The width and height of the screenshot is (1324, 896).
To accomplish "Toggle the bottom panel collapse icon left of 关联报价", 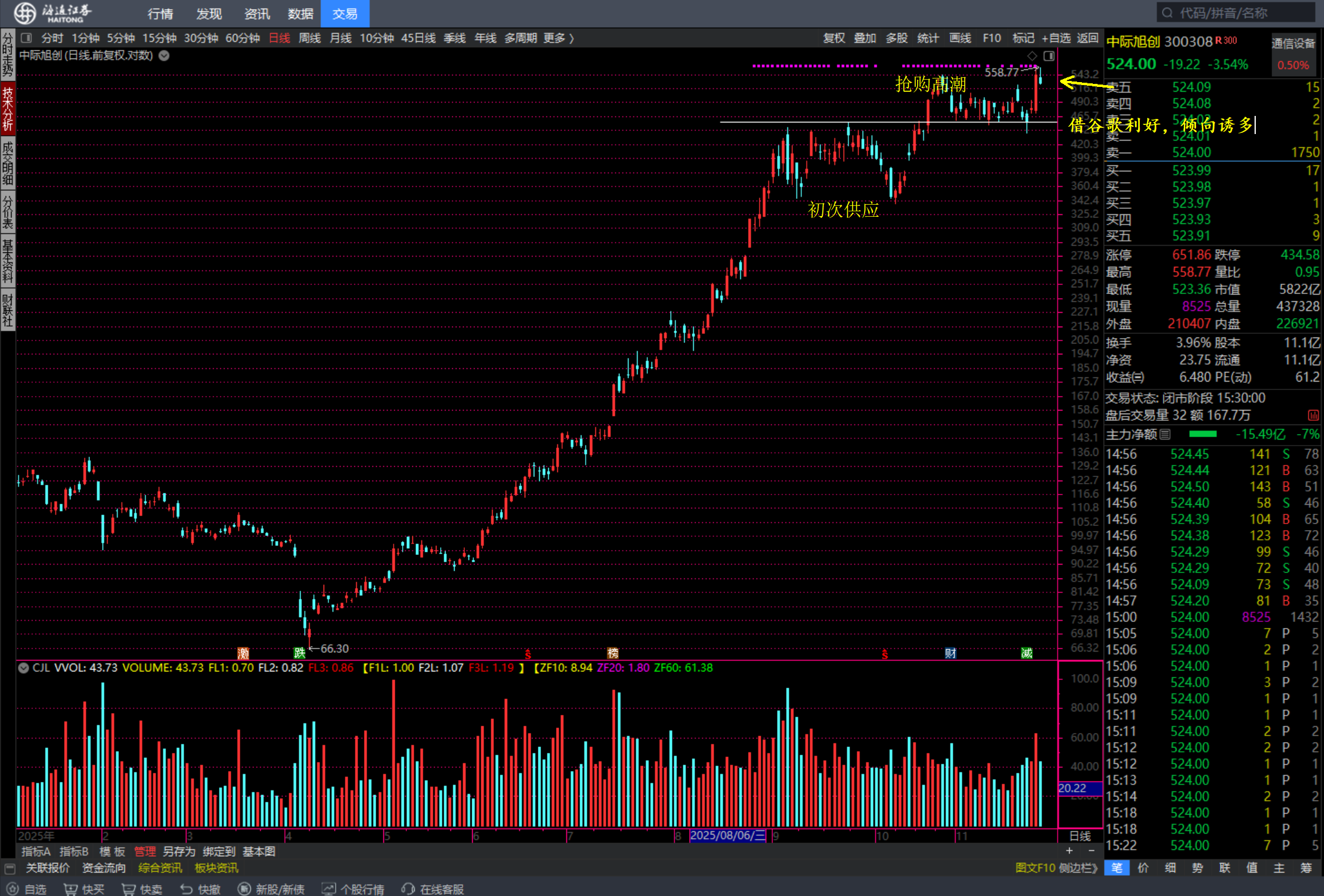I will pos(10,868).
